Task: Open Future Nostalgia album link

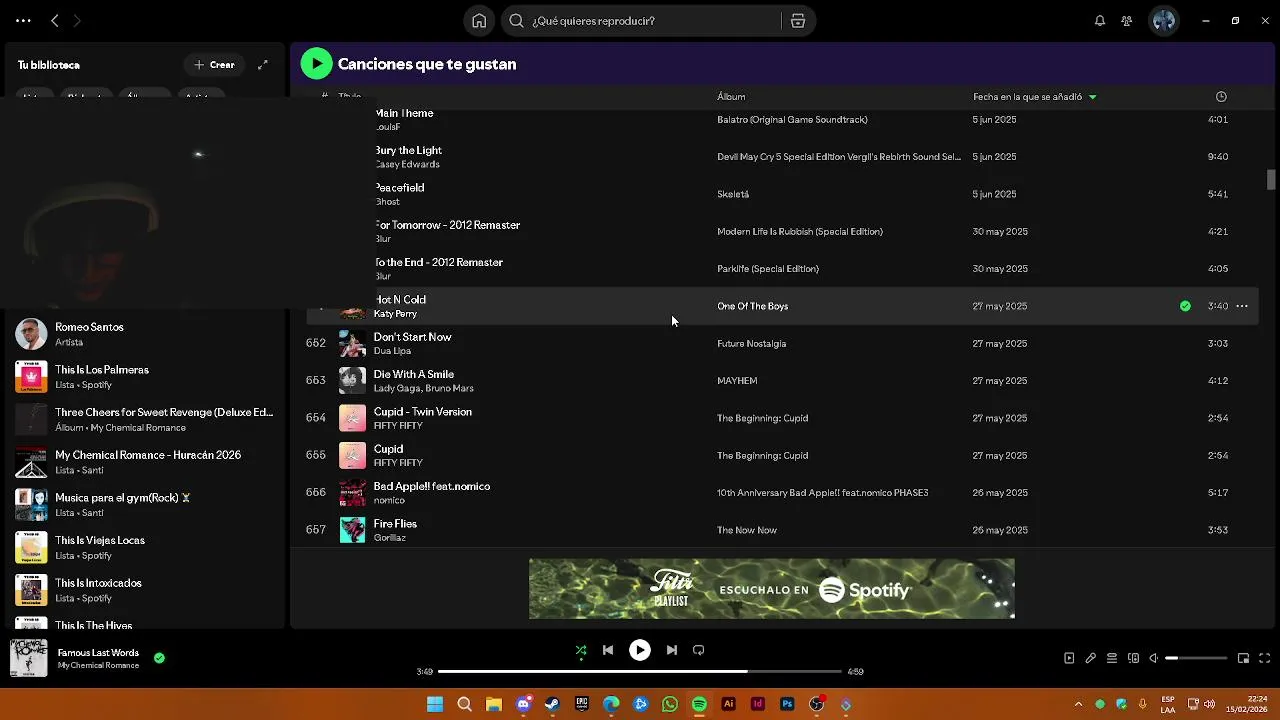Action: 751,344
